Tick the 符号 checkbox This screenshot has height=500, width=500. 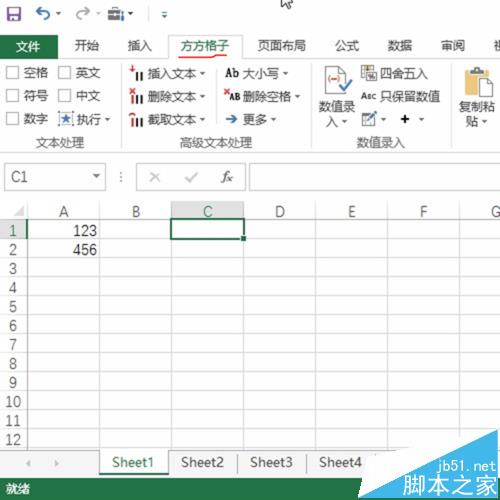(x=12, y=96)
